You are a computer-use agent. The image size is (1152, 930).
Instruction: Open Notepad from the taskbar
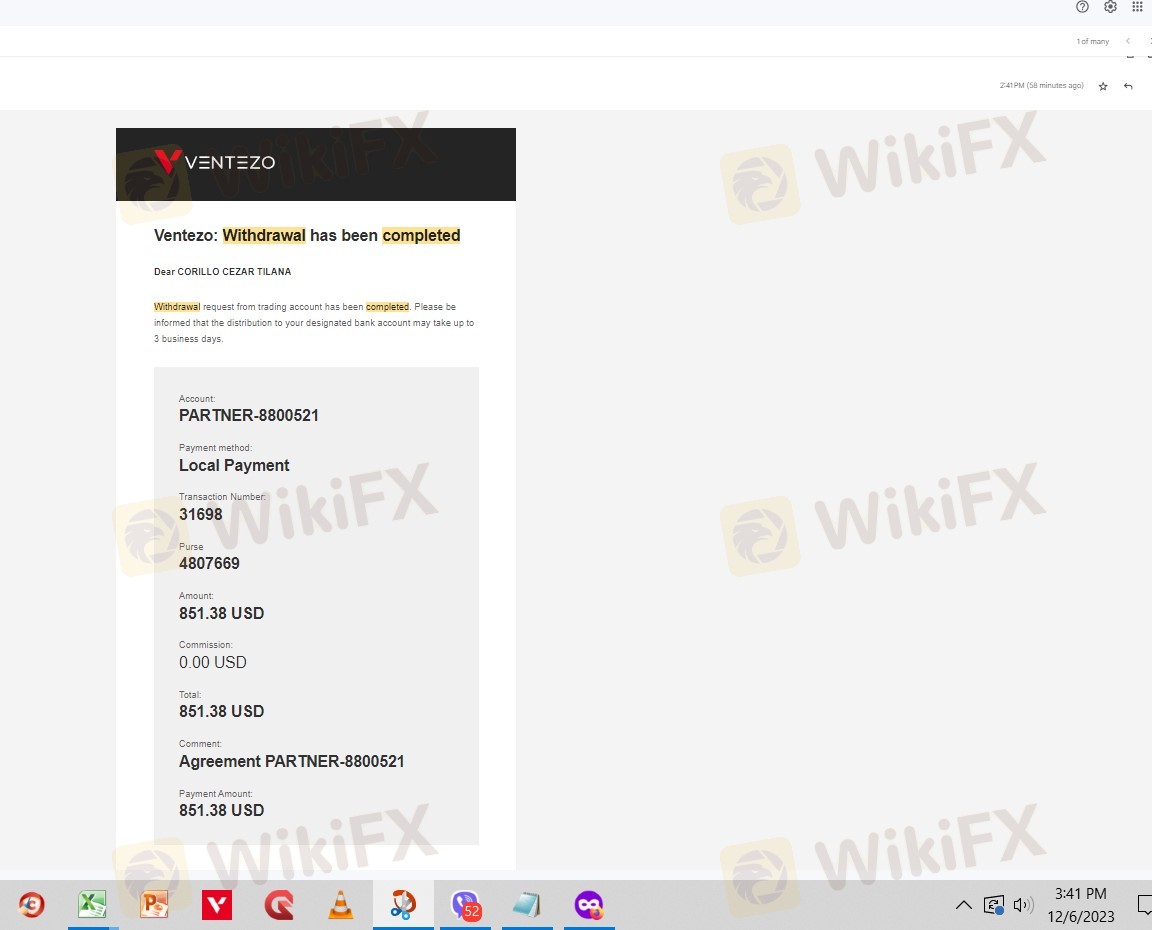coord(527,905)
